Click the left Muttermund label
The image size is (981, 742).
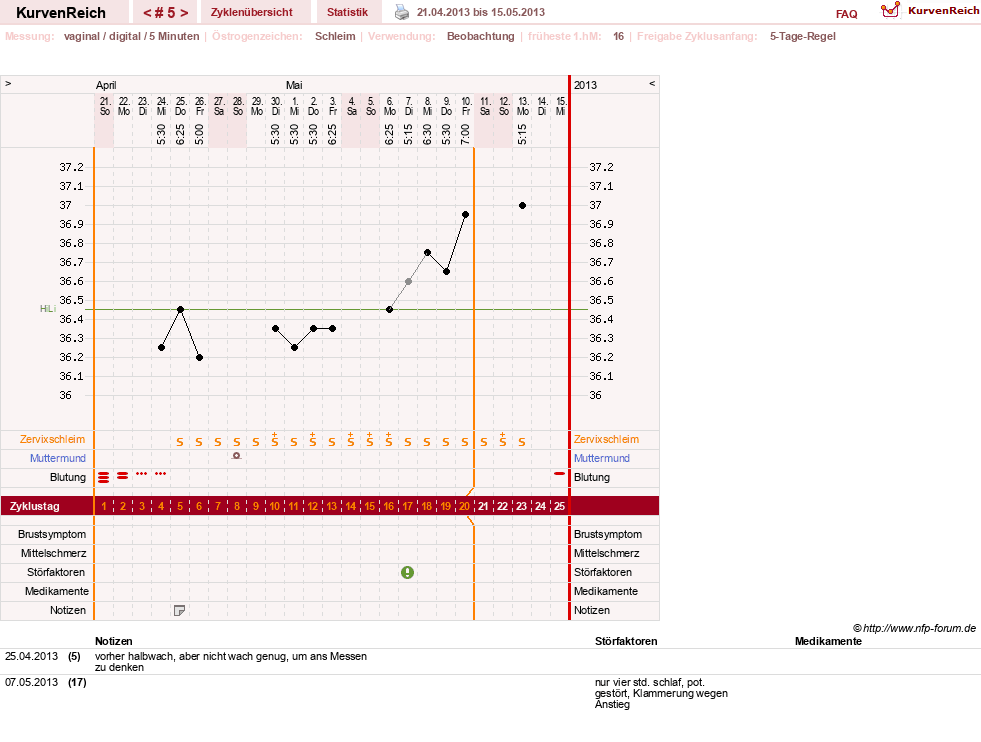(58, 458)
